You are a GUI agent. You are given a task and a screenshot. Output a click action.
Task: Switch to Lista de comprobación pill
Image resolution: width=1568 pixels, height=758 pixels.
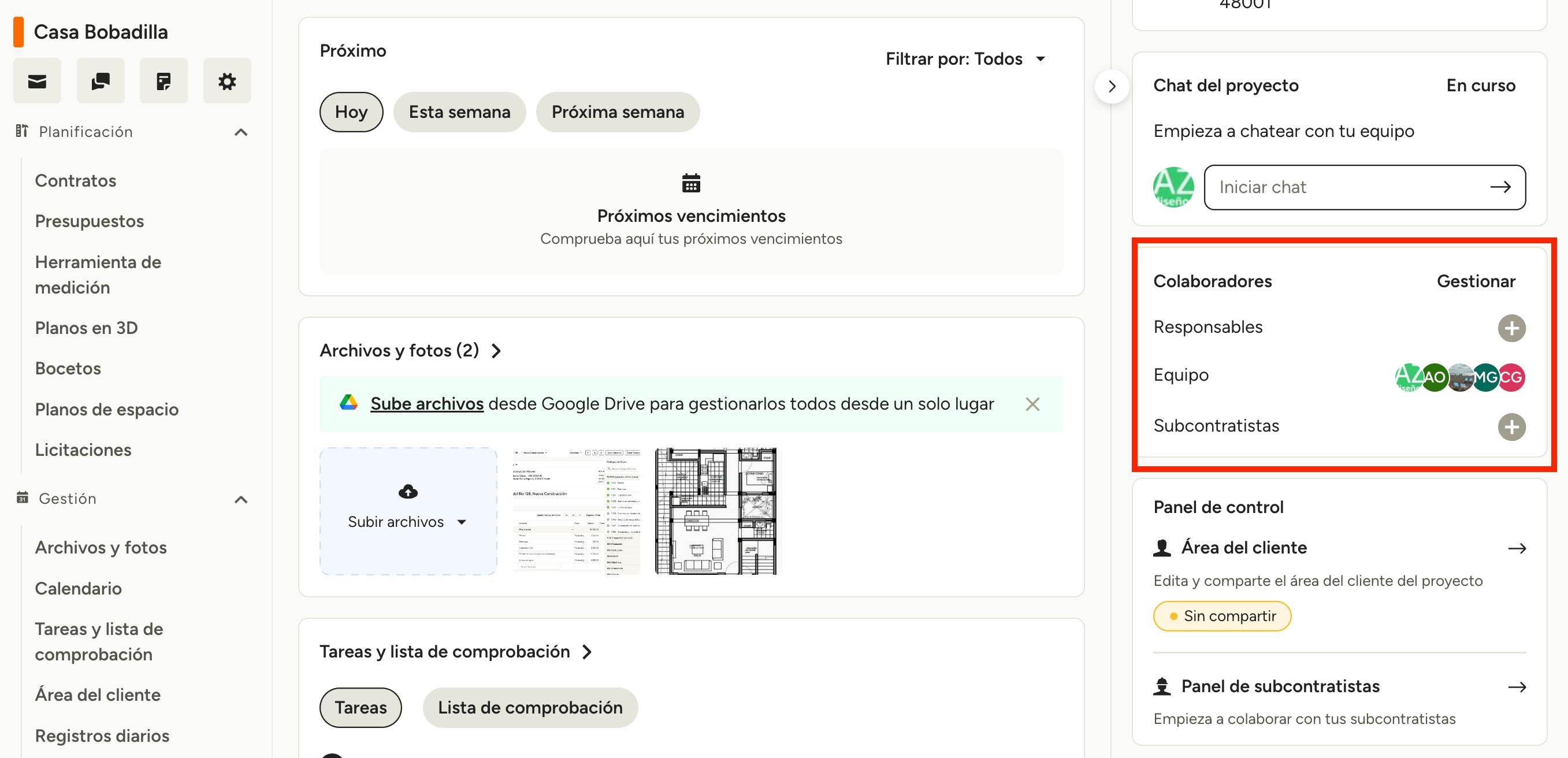pos(530,708)
